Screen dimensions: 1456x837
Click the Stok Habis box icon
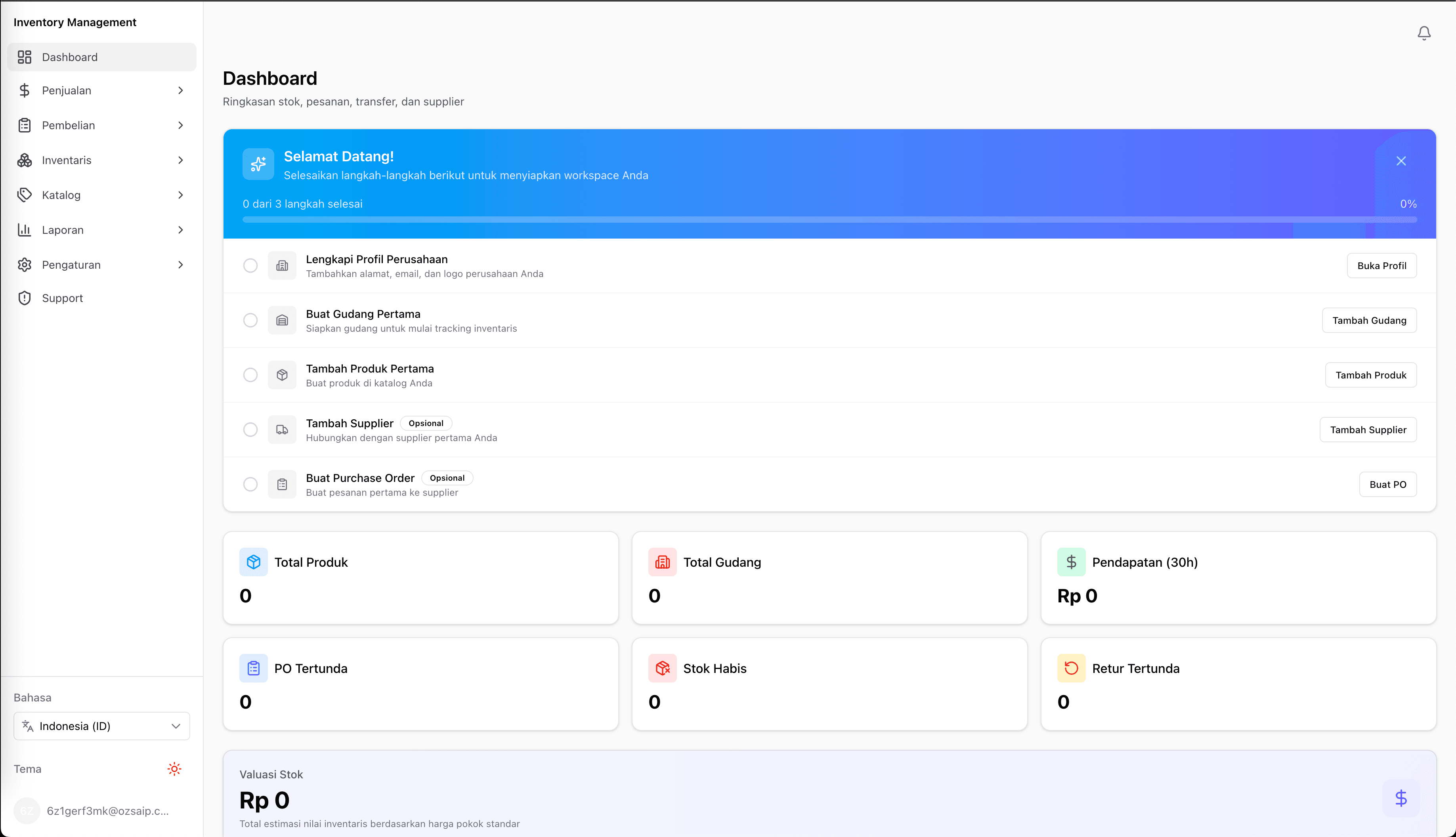(662, 668)
